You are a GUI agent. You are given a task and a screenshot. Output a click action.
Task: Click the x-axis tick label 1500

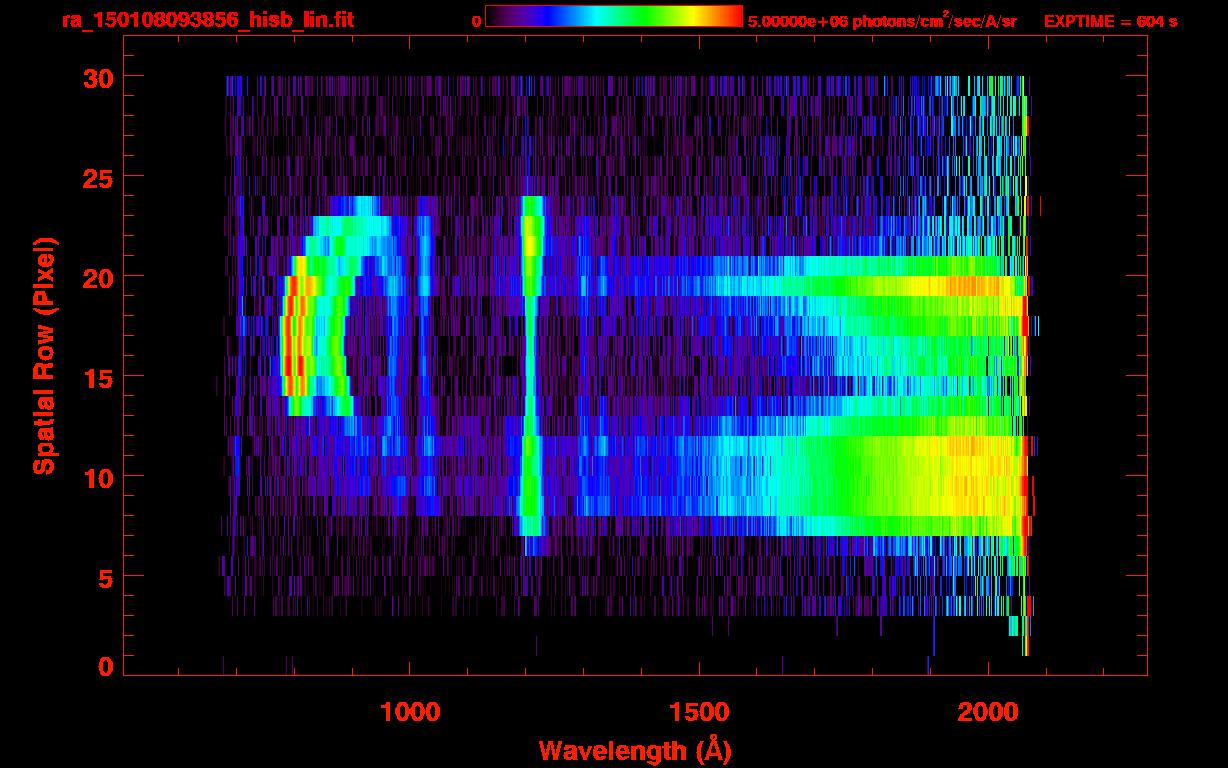tap(699, 712)
